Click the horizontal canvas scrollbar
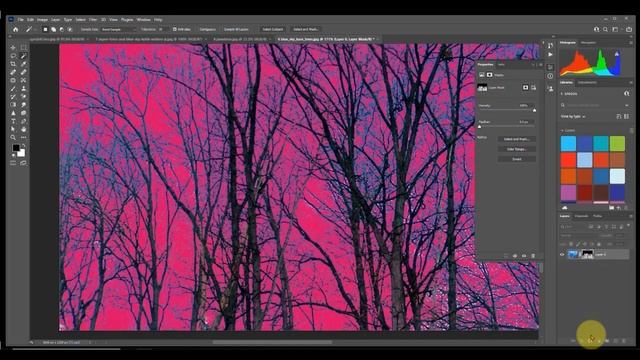This screenshot has width=640, height=360. point(273,342)
